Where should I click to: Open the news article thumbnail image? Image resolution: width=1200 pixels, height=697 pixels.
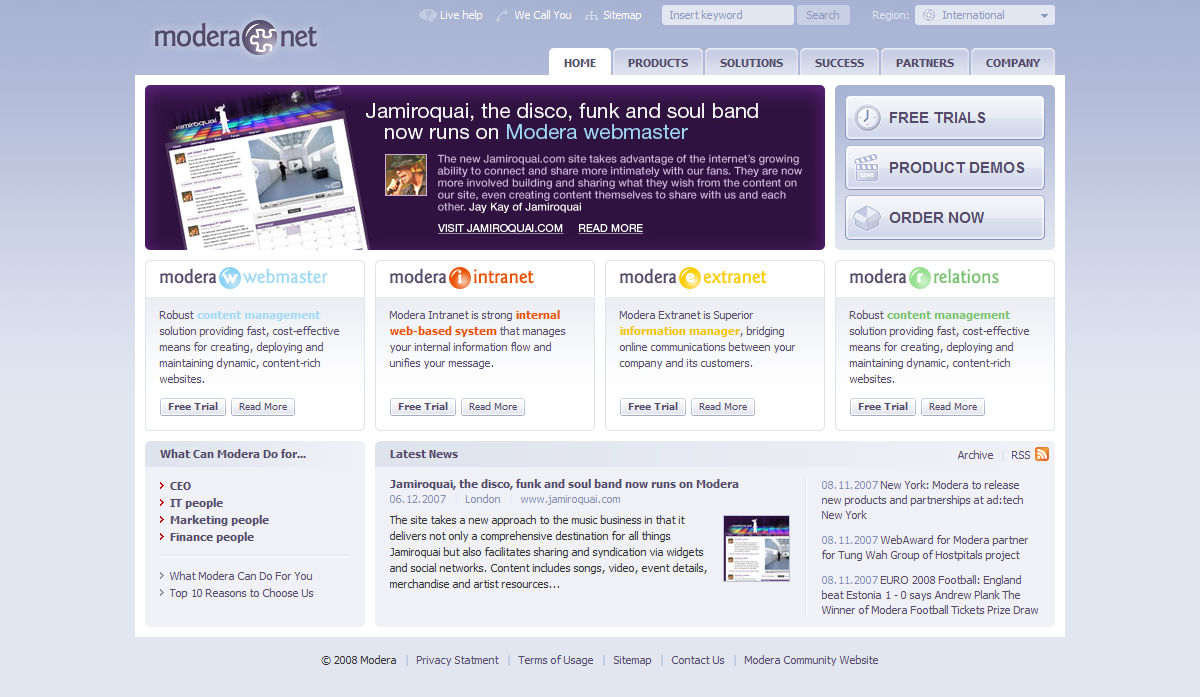point(757,548)
